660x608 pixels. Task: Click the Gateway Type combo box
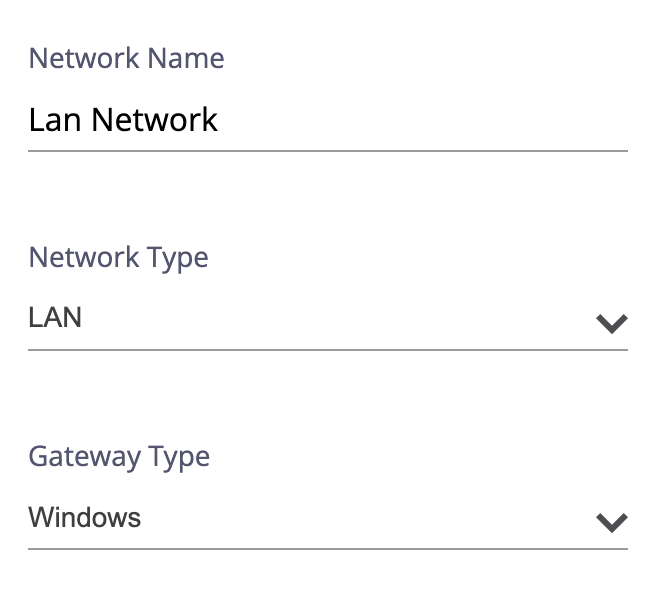coord(327,519)
